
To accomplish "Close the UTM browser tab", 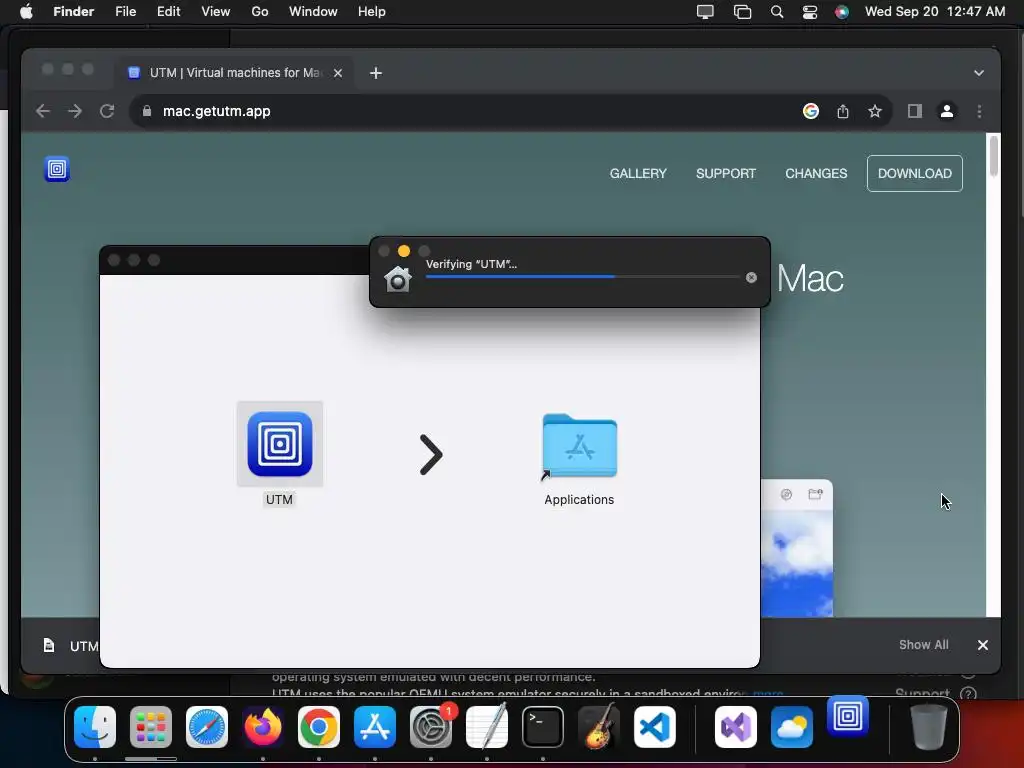I will (x=338, y=73).
